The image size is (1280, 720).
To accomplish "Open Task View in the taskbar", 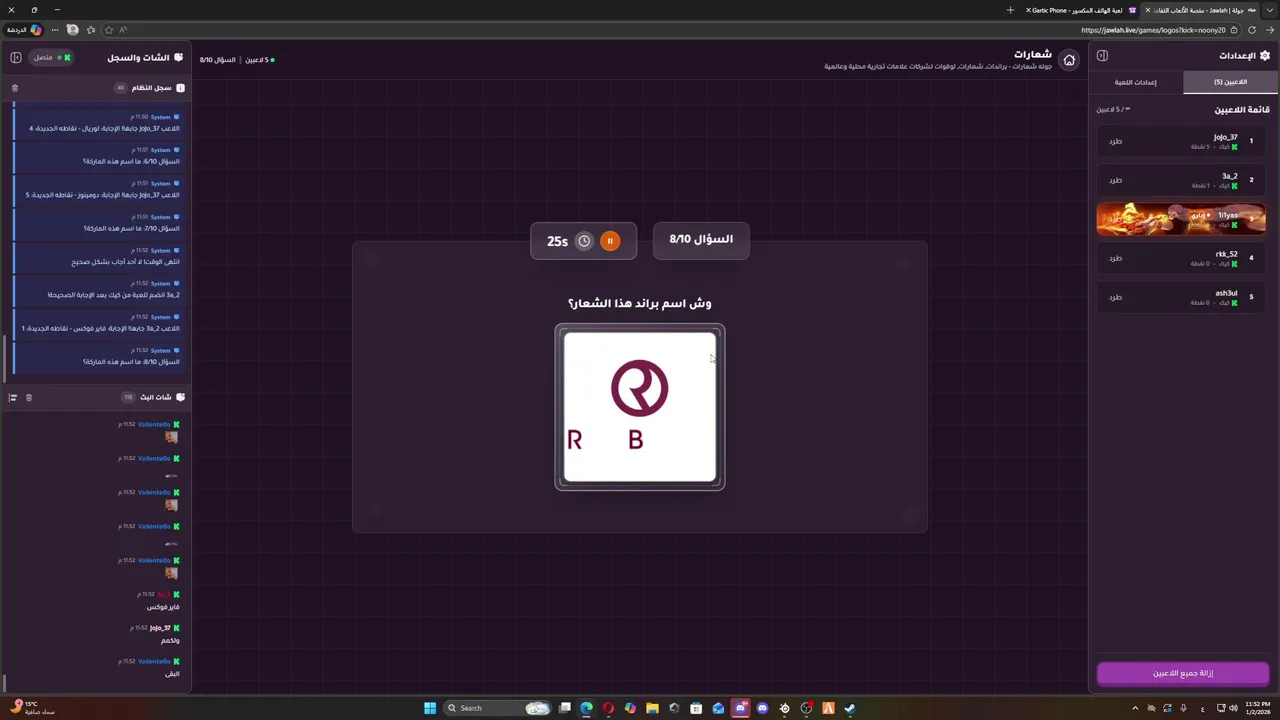I will 565,708.
